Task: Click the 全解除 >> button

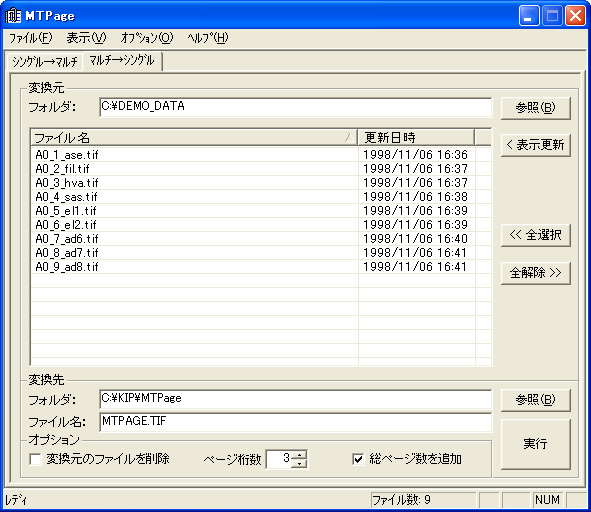Action: click(x=536, y=273)
